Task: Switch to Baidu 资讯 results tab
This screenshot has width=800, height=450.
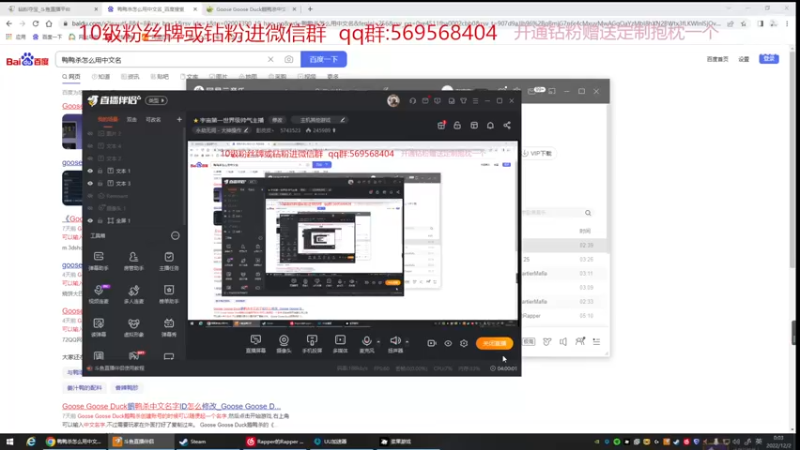Action: pos(130,77)
